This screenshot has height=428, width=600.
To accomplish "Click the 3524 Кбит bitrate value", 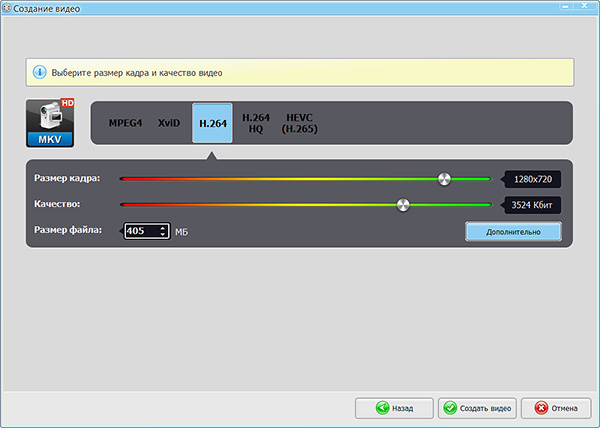I will click(532, 205).
